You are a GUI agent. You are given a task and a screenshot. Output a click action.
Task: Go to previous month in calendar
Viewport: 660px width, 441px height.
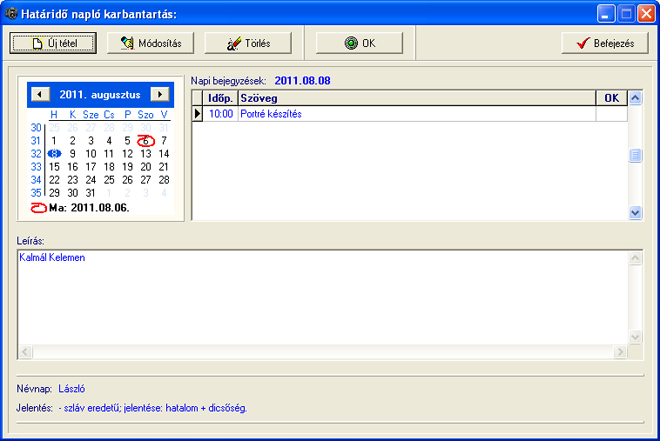(x=40, y=94)
